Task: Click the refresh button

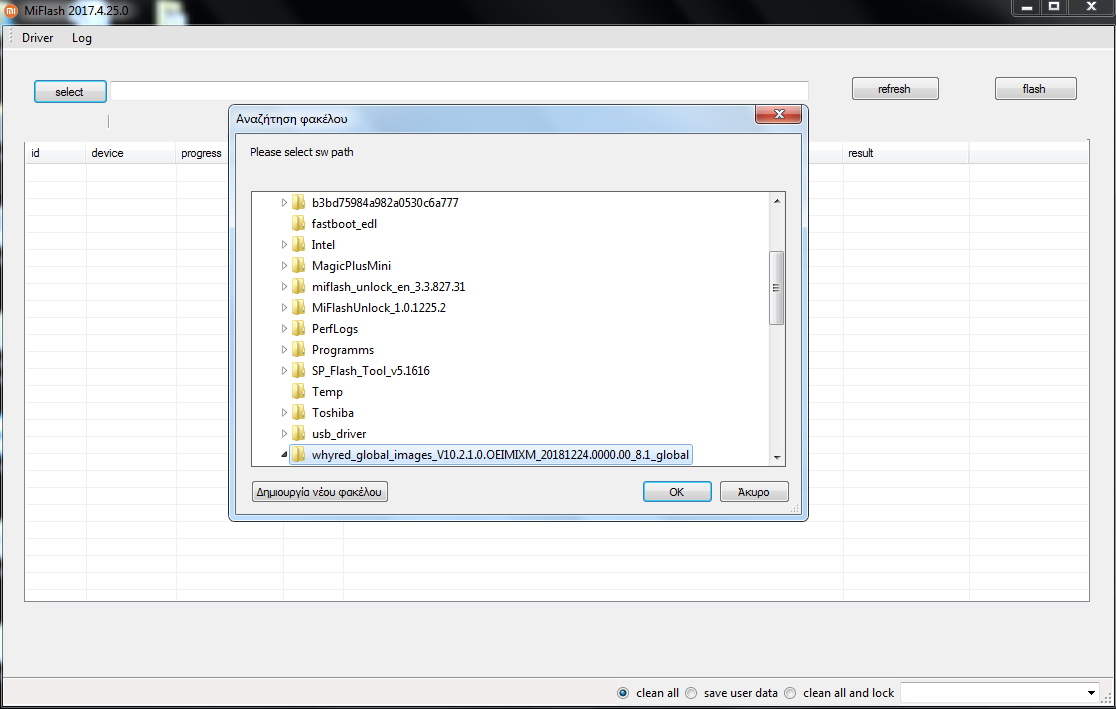Action: coord(895,88)
